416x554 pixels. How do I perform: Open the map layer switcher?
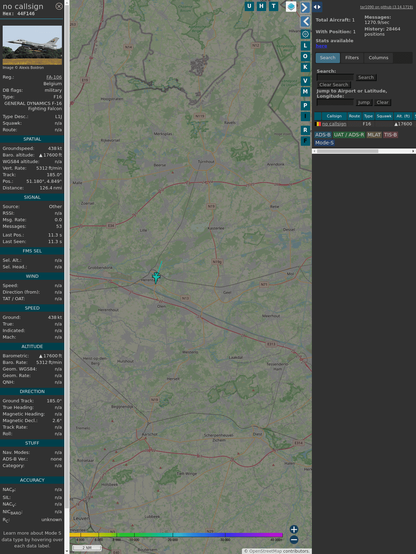[291, 6]
